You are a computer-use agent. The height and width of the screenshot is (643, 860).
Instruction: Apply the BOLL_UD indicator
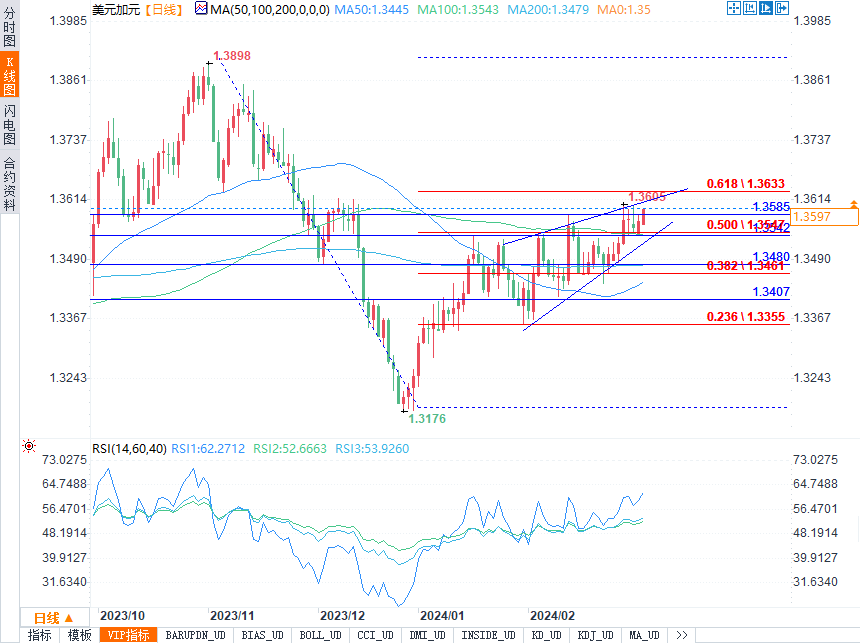point(320,635)
